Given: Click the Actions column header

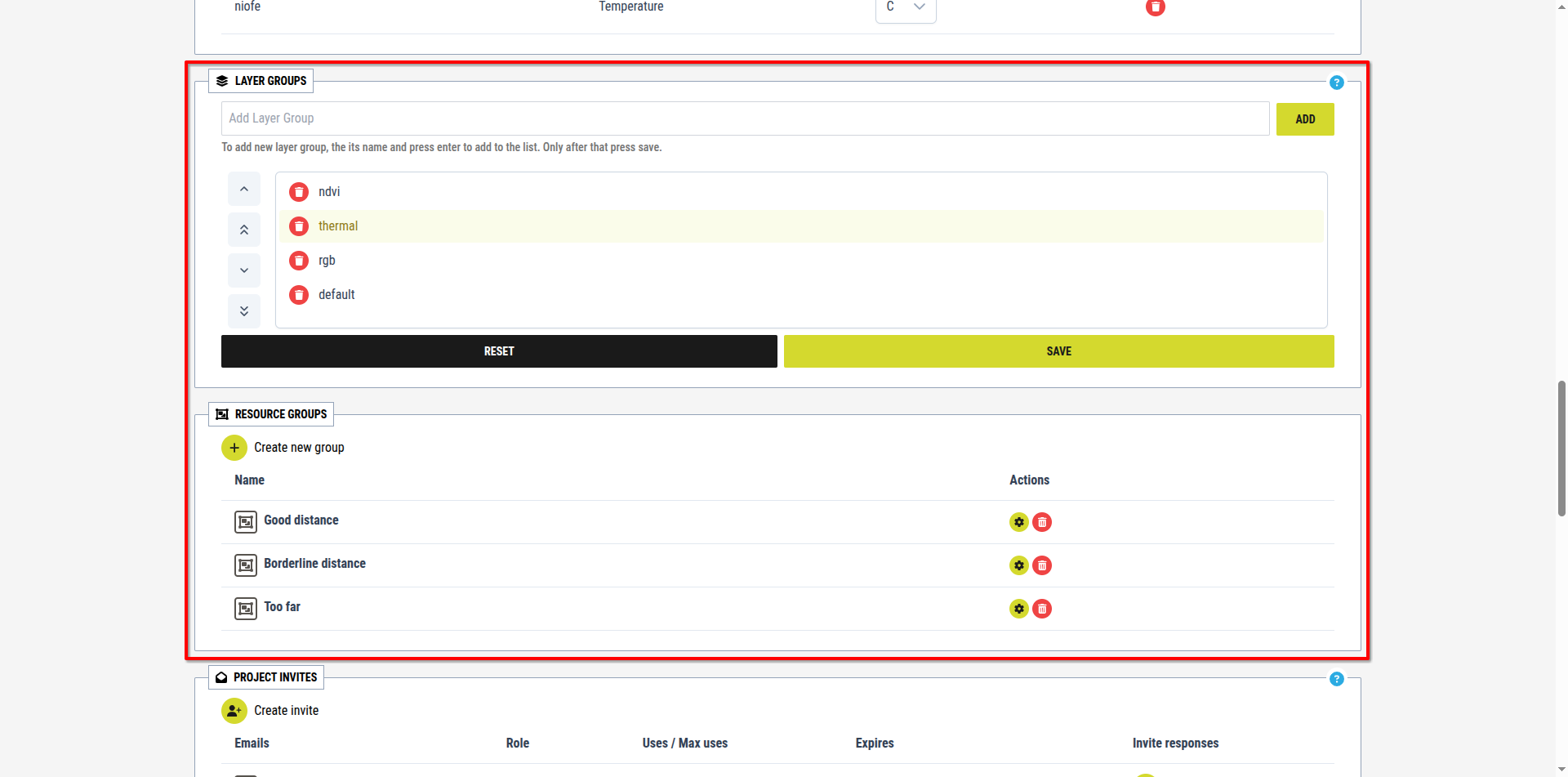Looking at the screenshot, I should (x=1029, y=480).
